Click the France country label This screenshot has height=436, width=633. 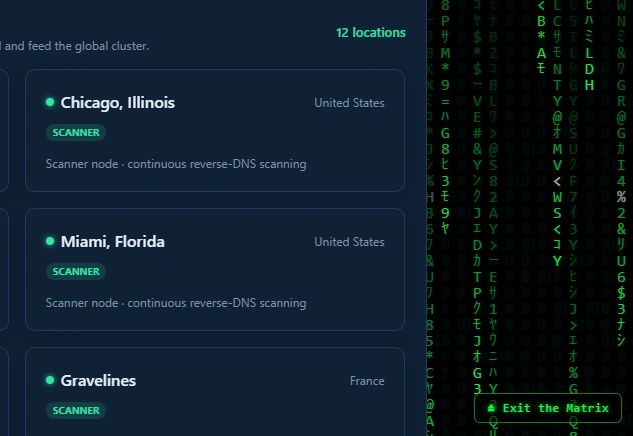point(367,381)
